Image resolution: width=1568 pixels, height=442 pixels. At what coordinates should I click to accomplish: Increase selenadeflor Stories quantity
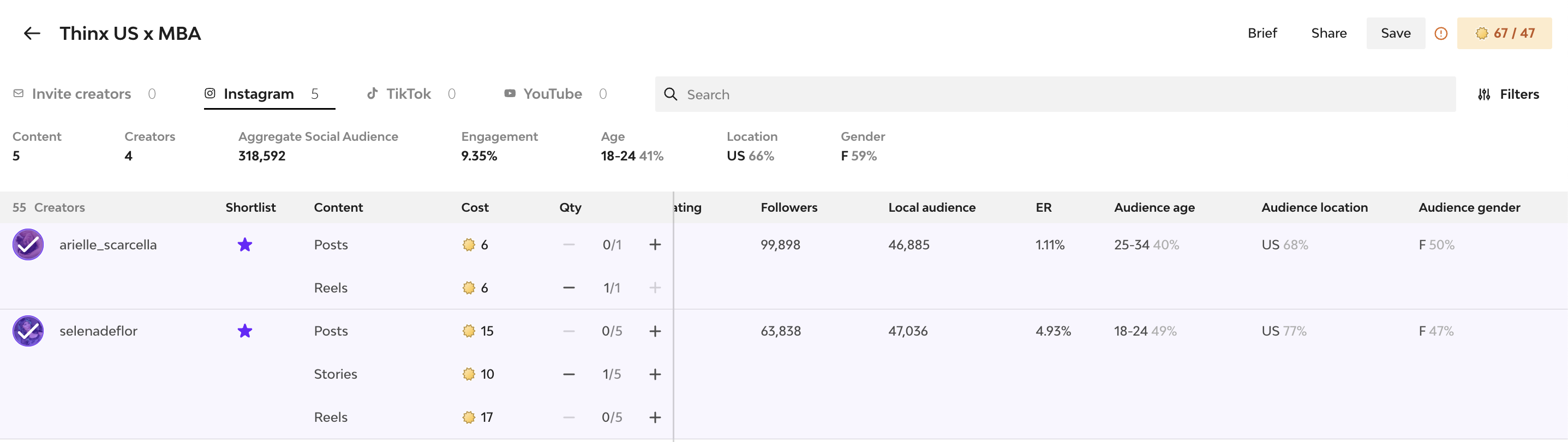655,374
